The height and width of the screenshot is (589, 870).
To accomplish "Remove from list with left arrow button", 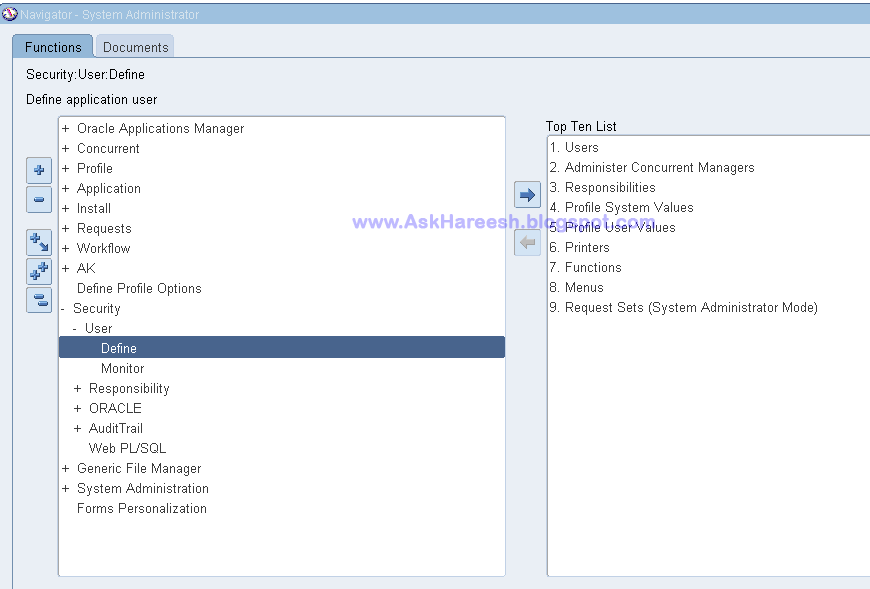I will tap(527, 243).
